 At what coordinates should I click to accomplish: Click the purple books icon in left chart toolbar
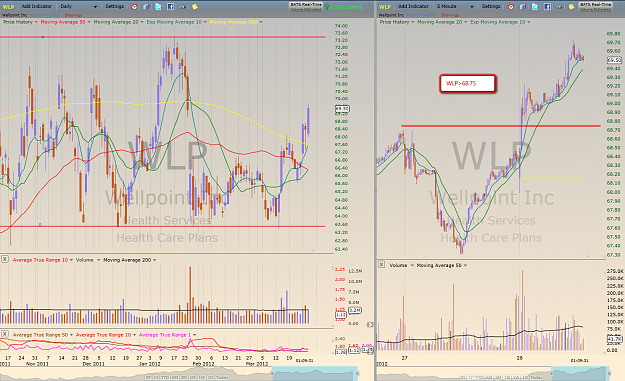point(146,6)
